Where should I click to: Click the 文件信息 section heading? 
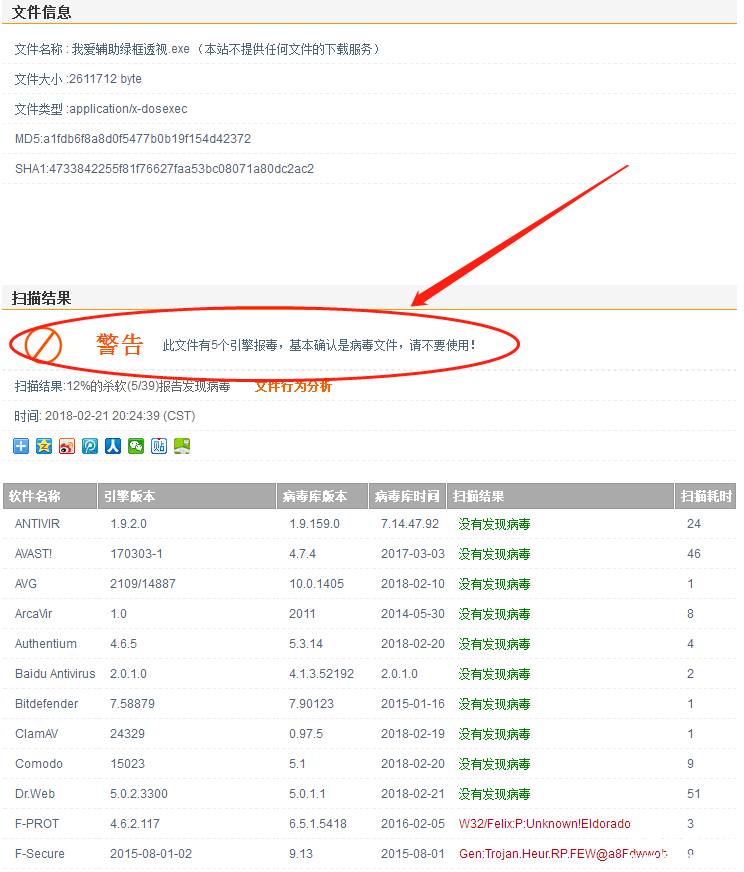point(42,12)
